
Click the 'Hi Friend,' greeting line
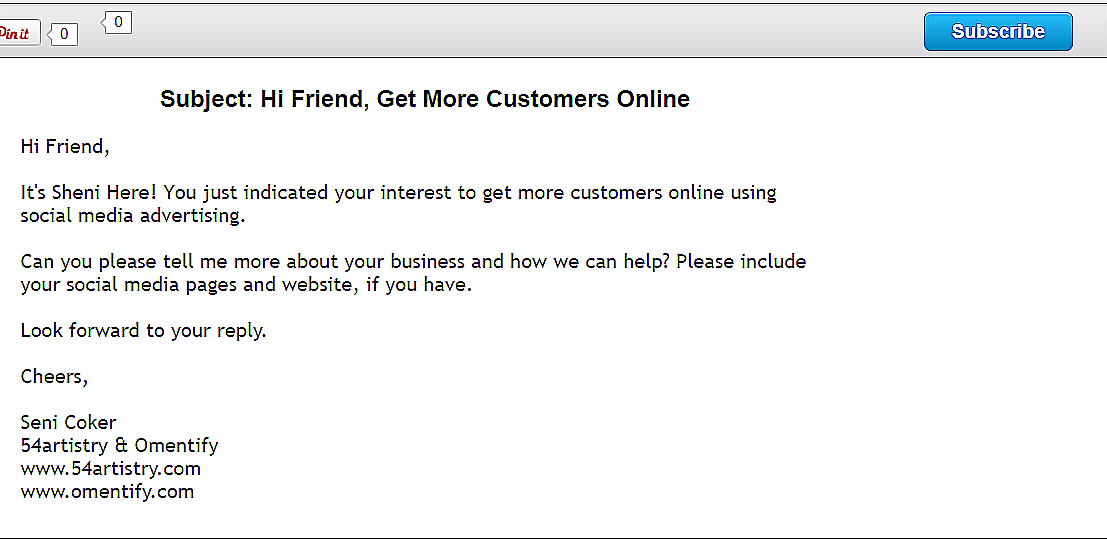click(65, 147)
